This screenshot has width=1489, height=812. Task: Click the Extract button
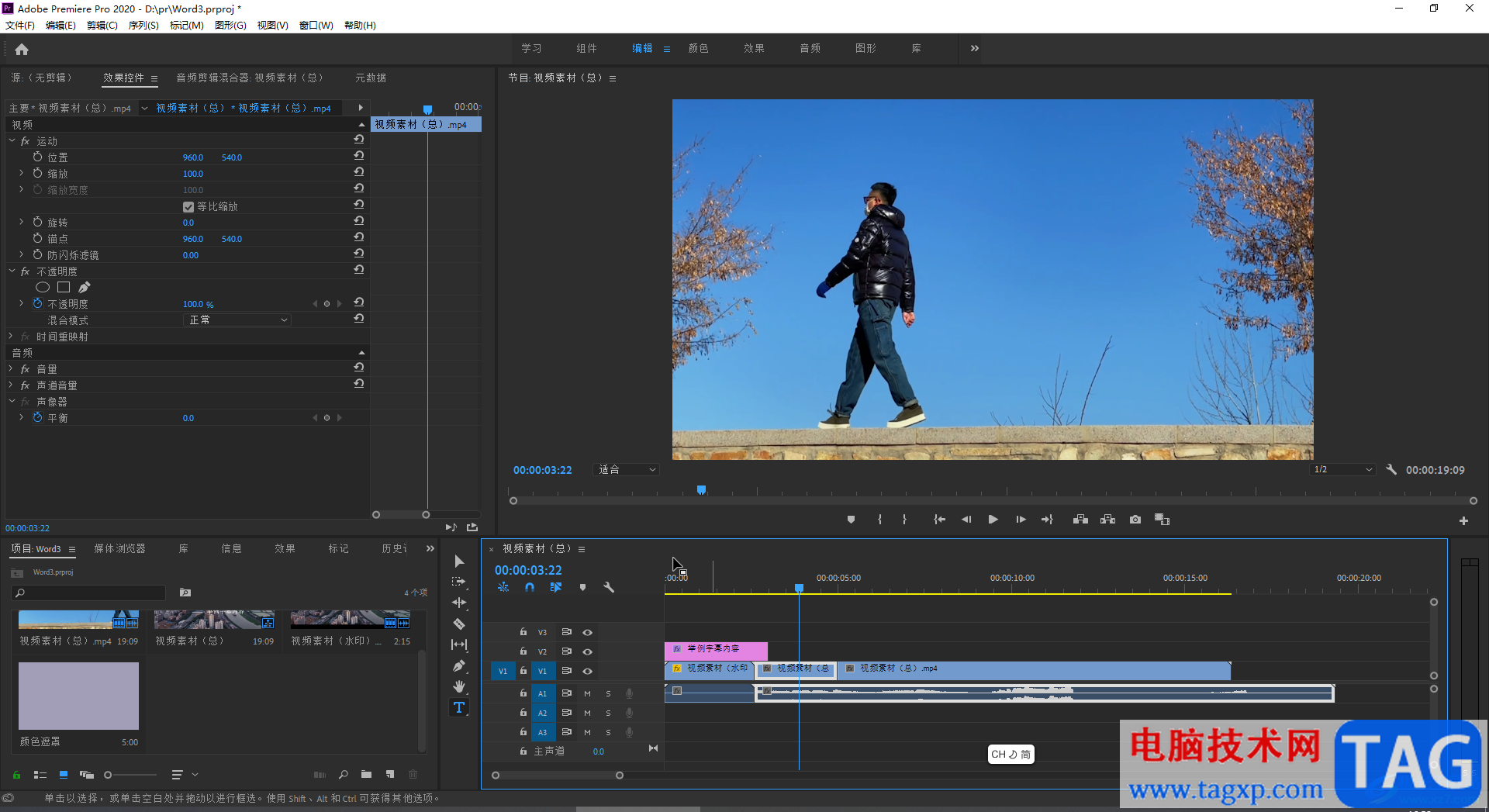[x=1107, y=520]
